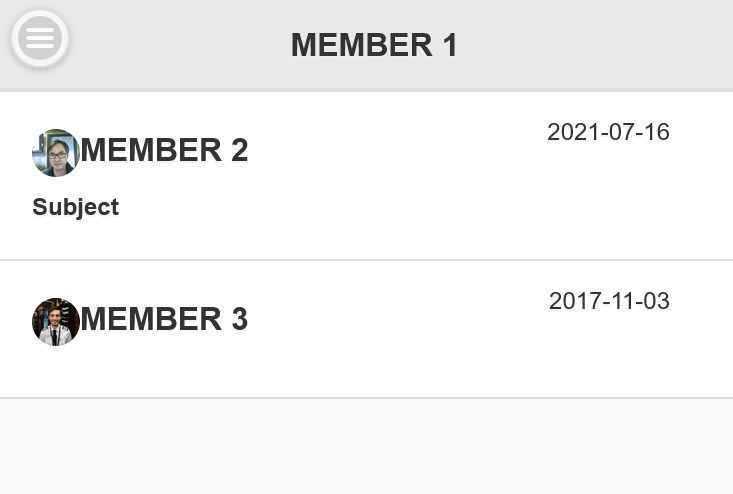Click the Subject text under MEMBER 2
733x494 pixels.
click(75, 207)
